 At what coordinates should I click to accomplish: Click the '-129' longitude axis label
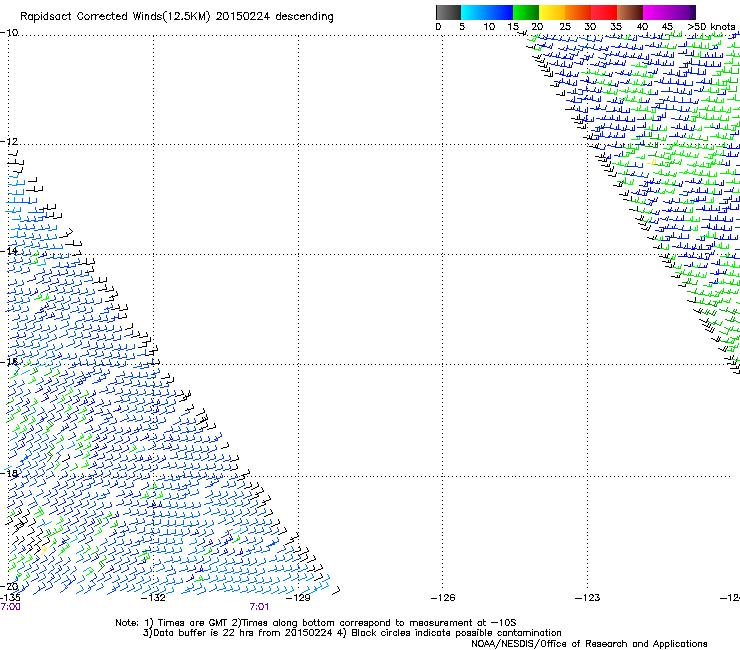[298, 598]
